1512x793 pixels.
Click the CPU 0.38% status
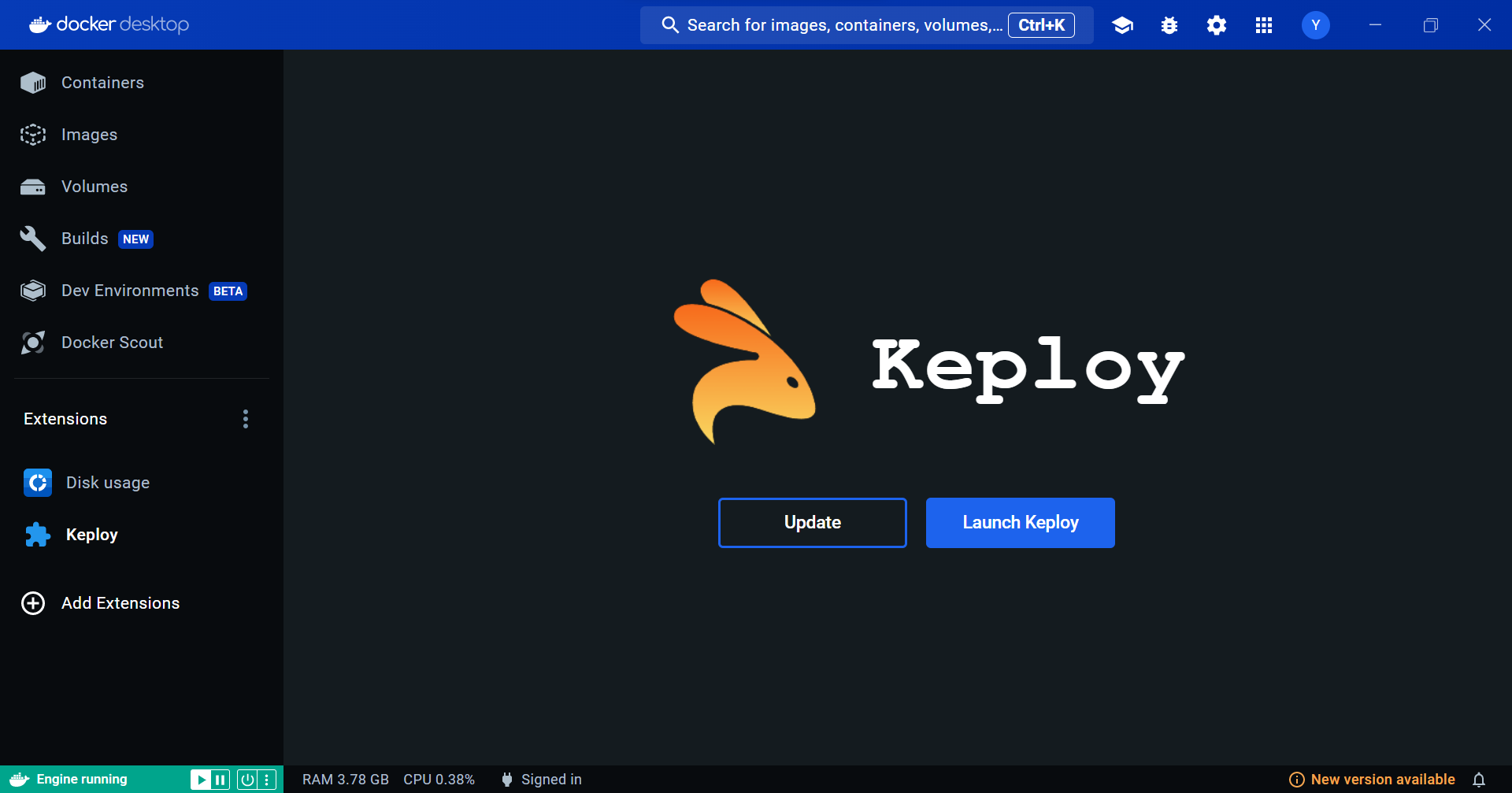pyautogui.click(x=439, y=780)
